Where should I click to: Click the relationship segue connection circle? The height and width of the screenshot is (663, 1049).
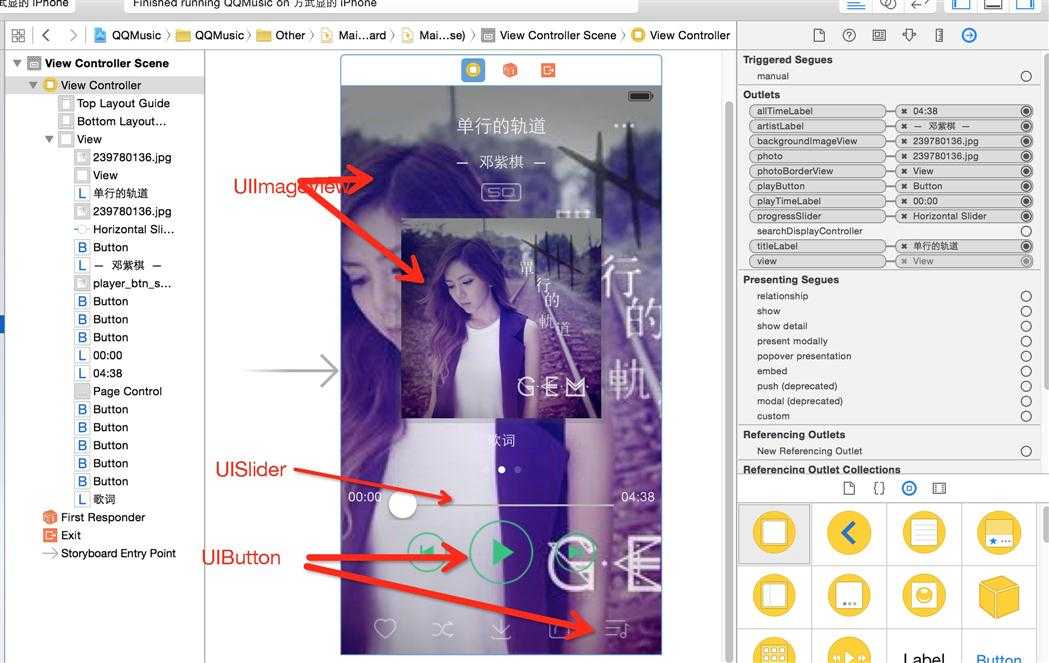tap(1026, 296)
